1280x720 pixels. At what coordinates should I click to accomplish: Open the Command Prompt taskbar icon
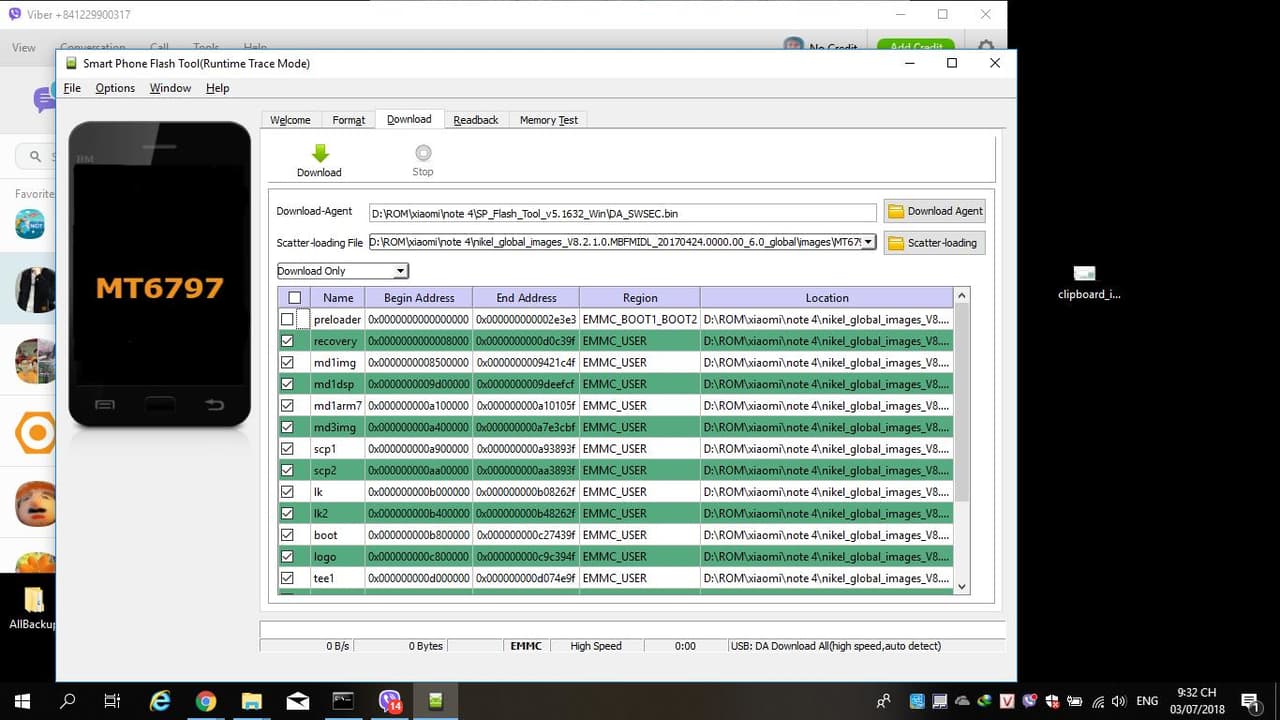coord(343,701)
